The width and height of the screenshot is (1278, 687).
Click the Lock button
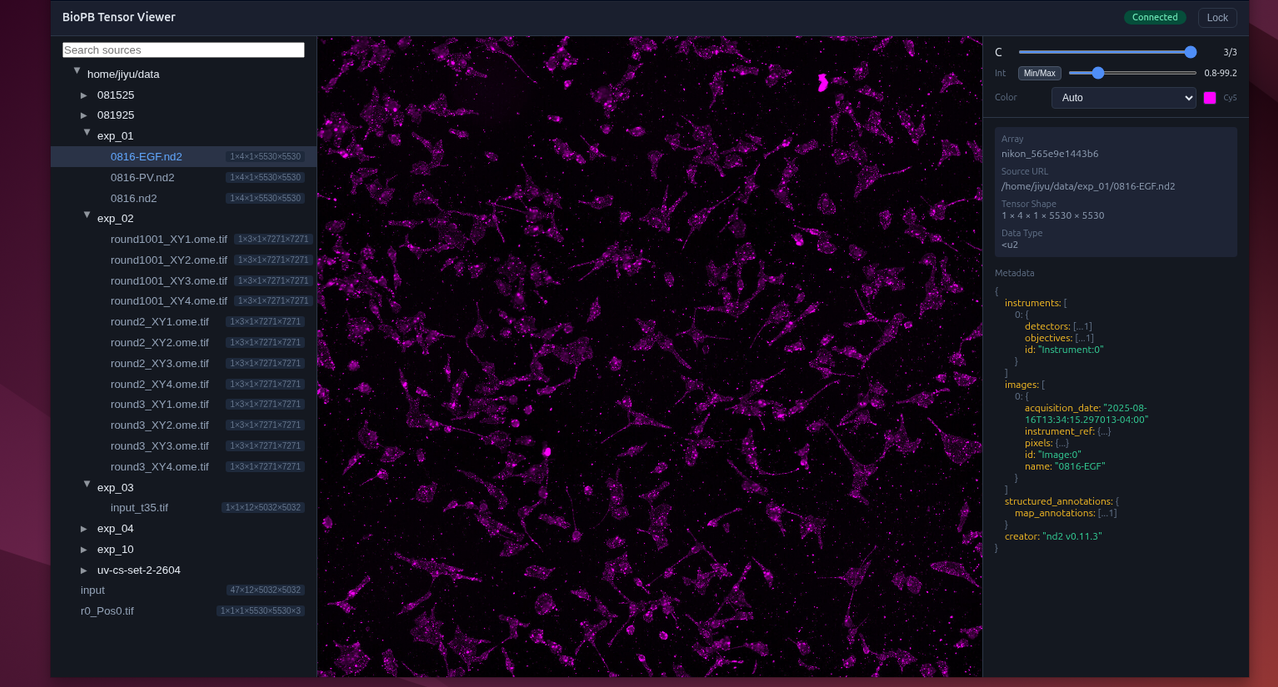(x=1217, y=17)
